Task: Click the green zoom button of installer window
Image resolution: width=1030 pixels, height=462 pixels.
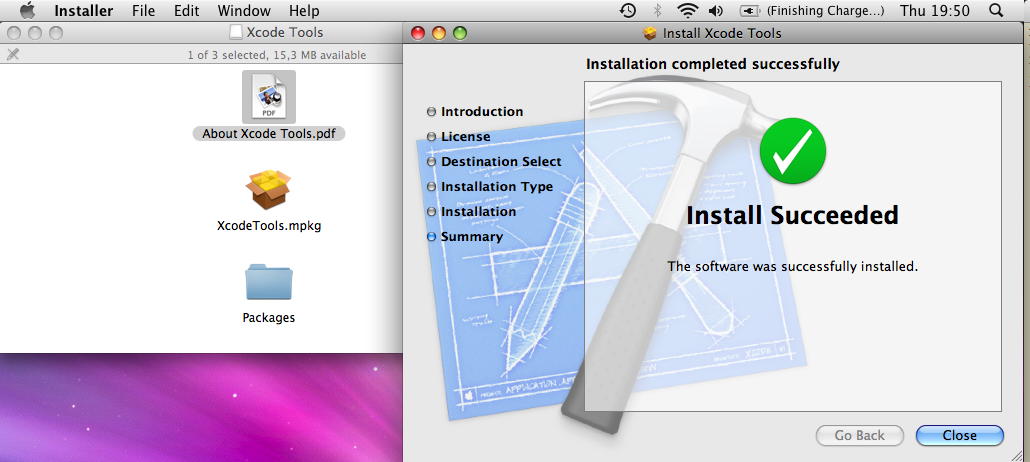Action: click(x=460, y=32)
